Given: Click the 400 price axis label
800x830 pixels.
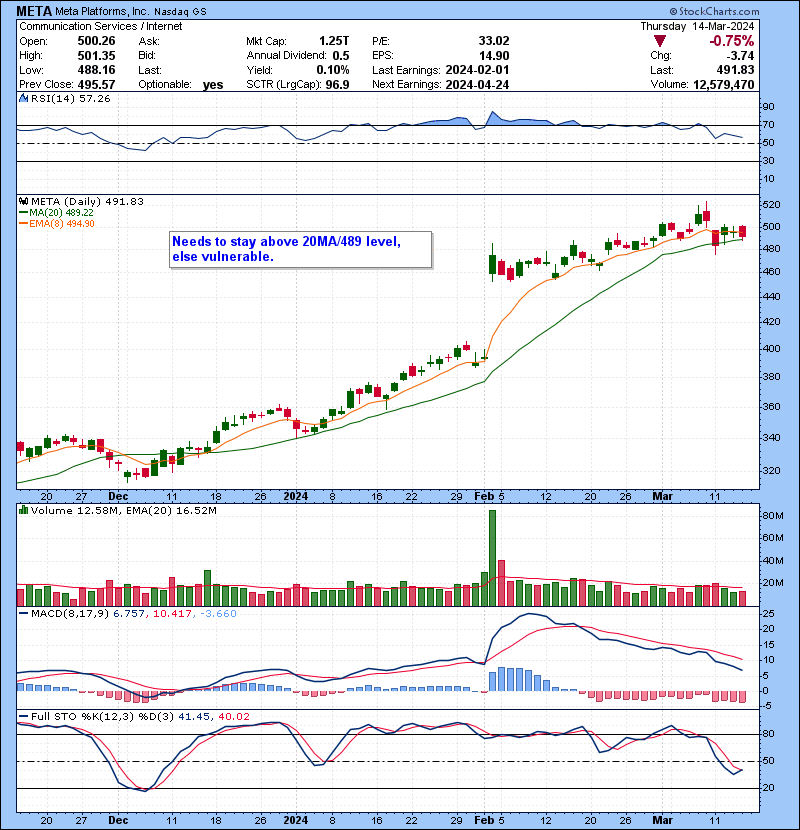Looking at the screenshot, I should (x=771, y=348).
